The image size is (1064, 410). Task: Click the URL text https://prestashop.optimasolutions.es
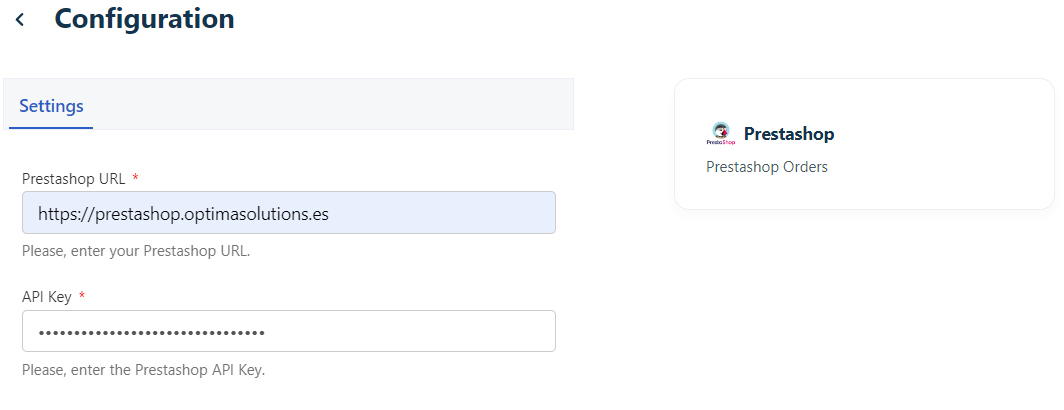[183, 213]
